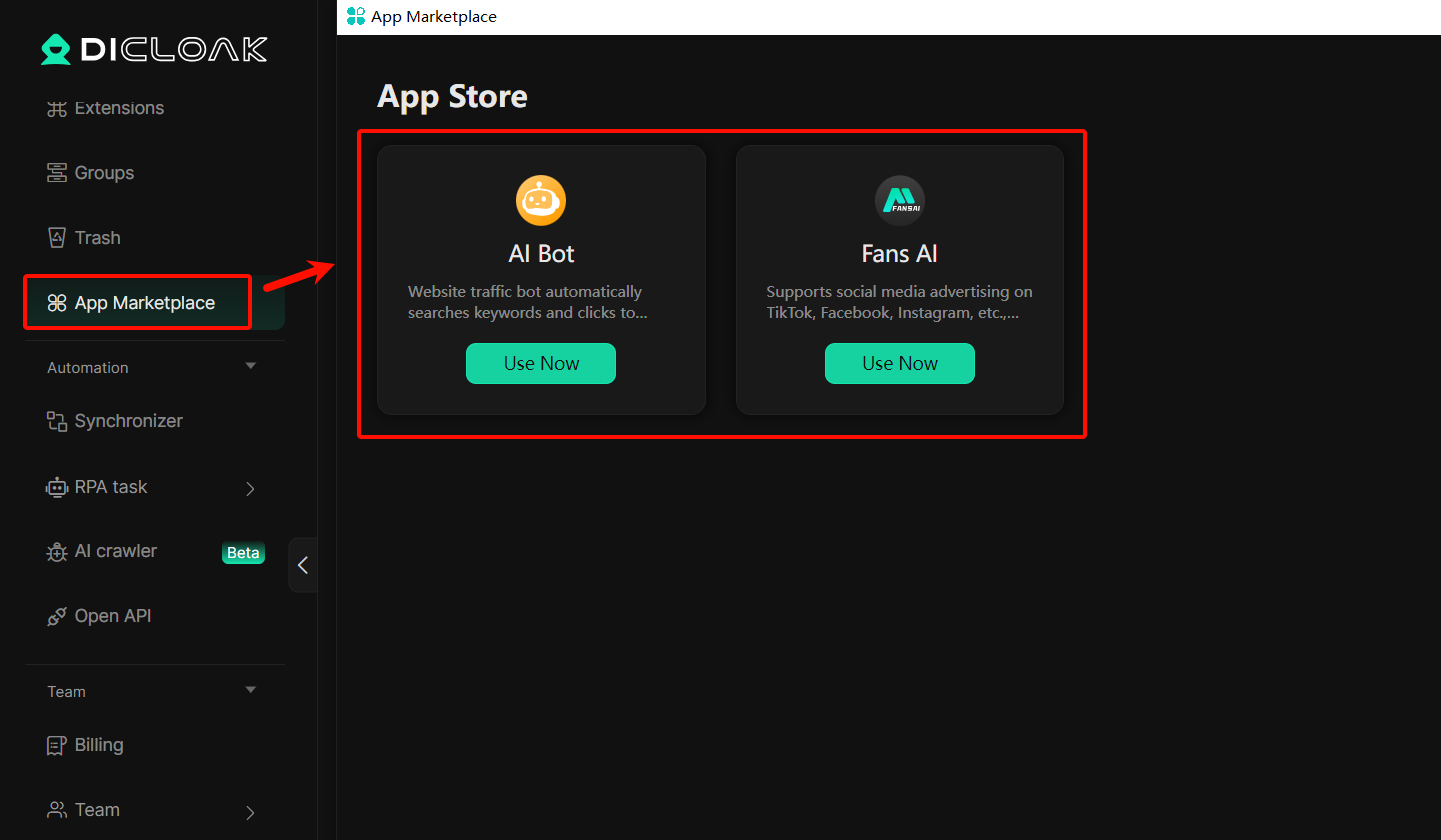The image size is (1441, 840).
Task: Collapse the Team section arrow
Action: 251,690
